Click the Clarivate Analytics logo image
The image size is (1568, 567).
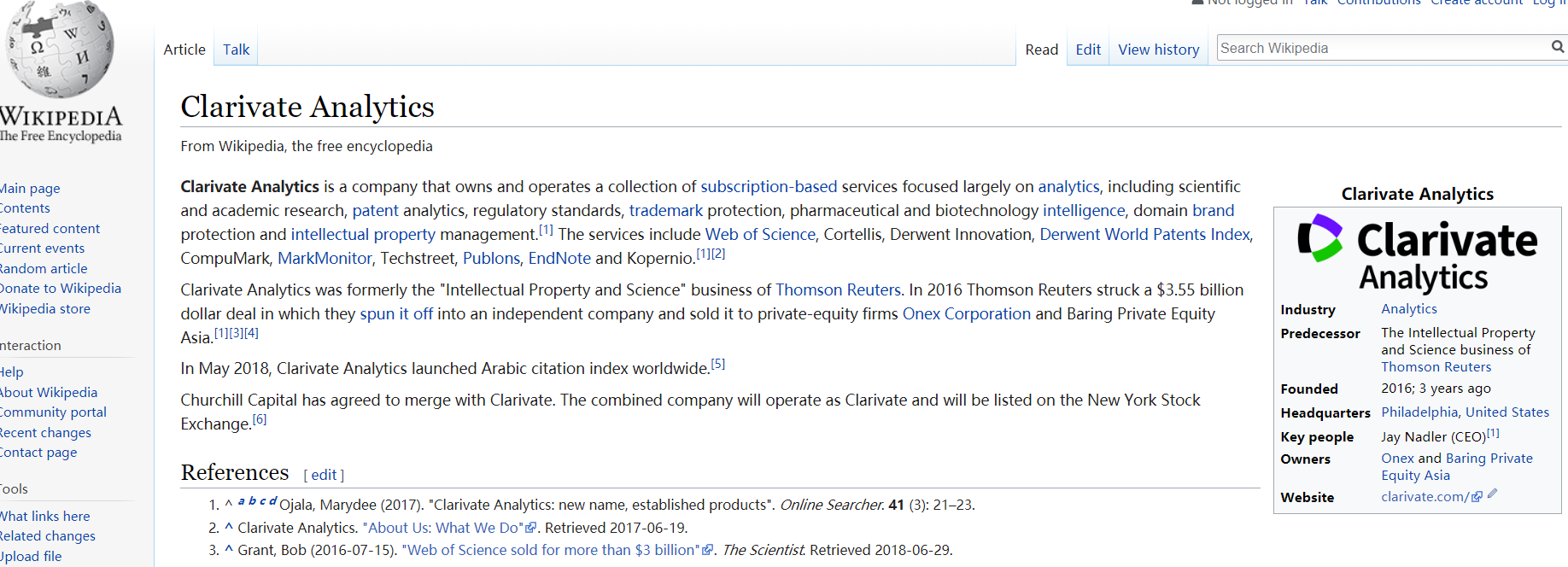click(1417, 253)
